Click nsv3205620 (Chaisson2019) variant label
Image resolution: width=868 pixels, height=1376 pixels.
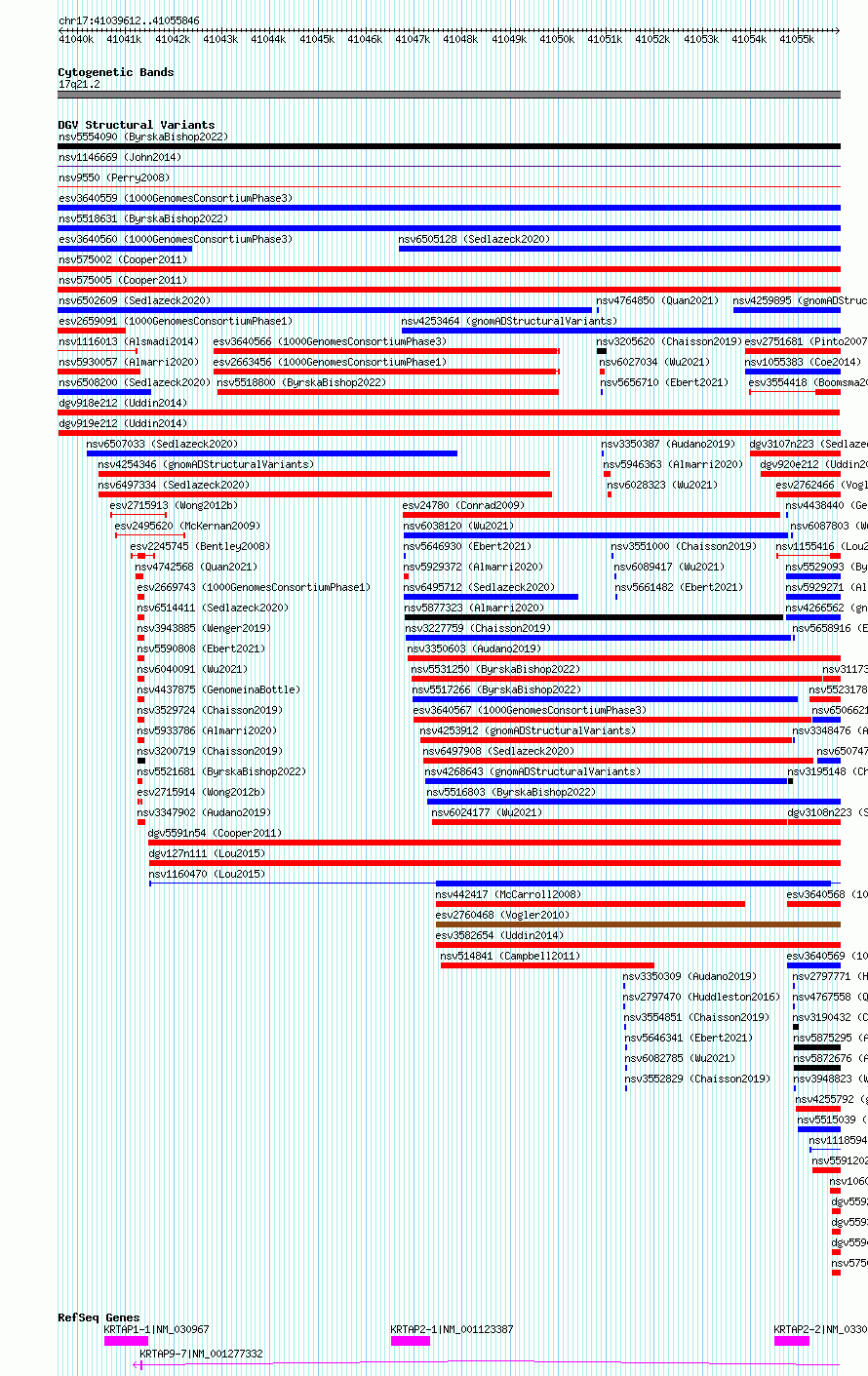click(x=670, y=341)
